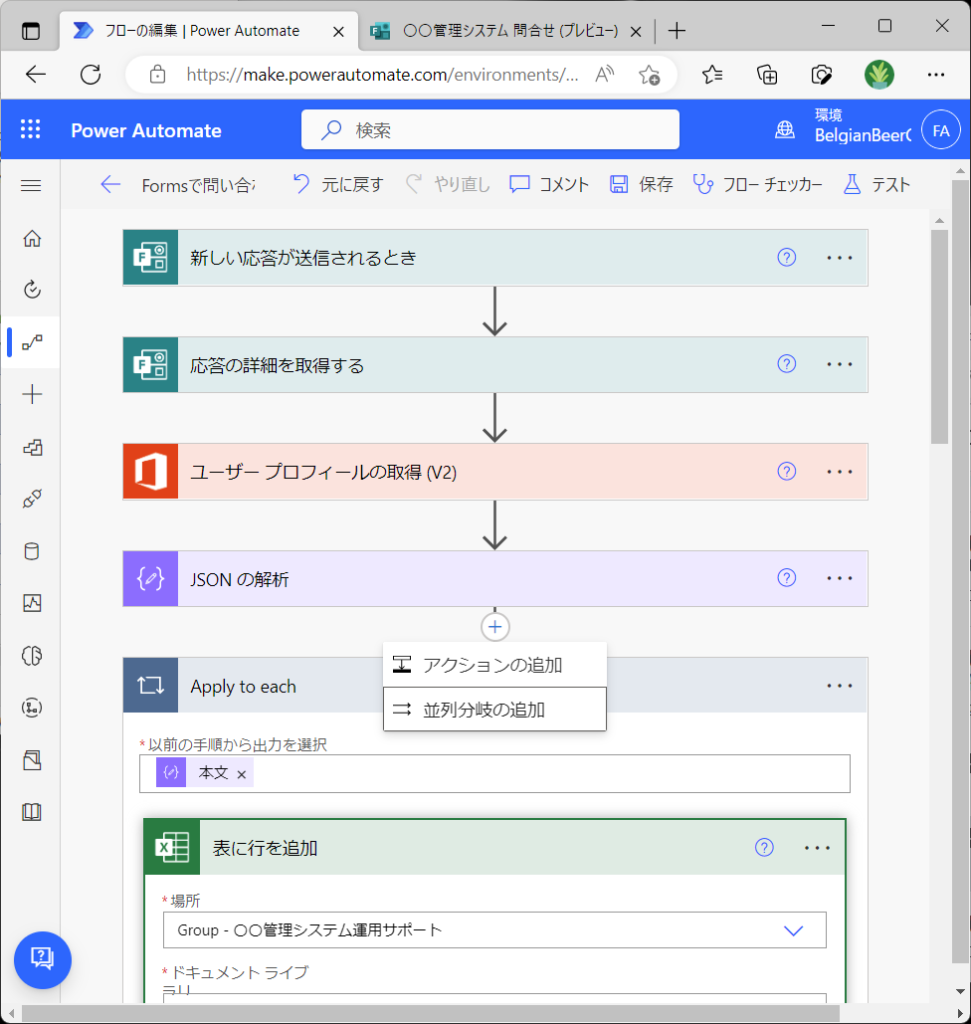Select アクションの追加 from the popup menu
This screenshot has height=1024, width=971.
click(495, 665)
